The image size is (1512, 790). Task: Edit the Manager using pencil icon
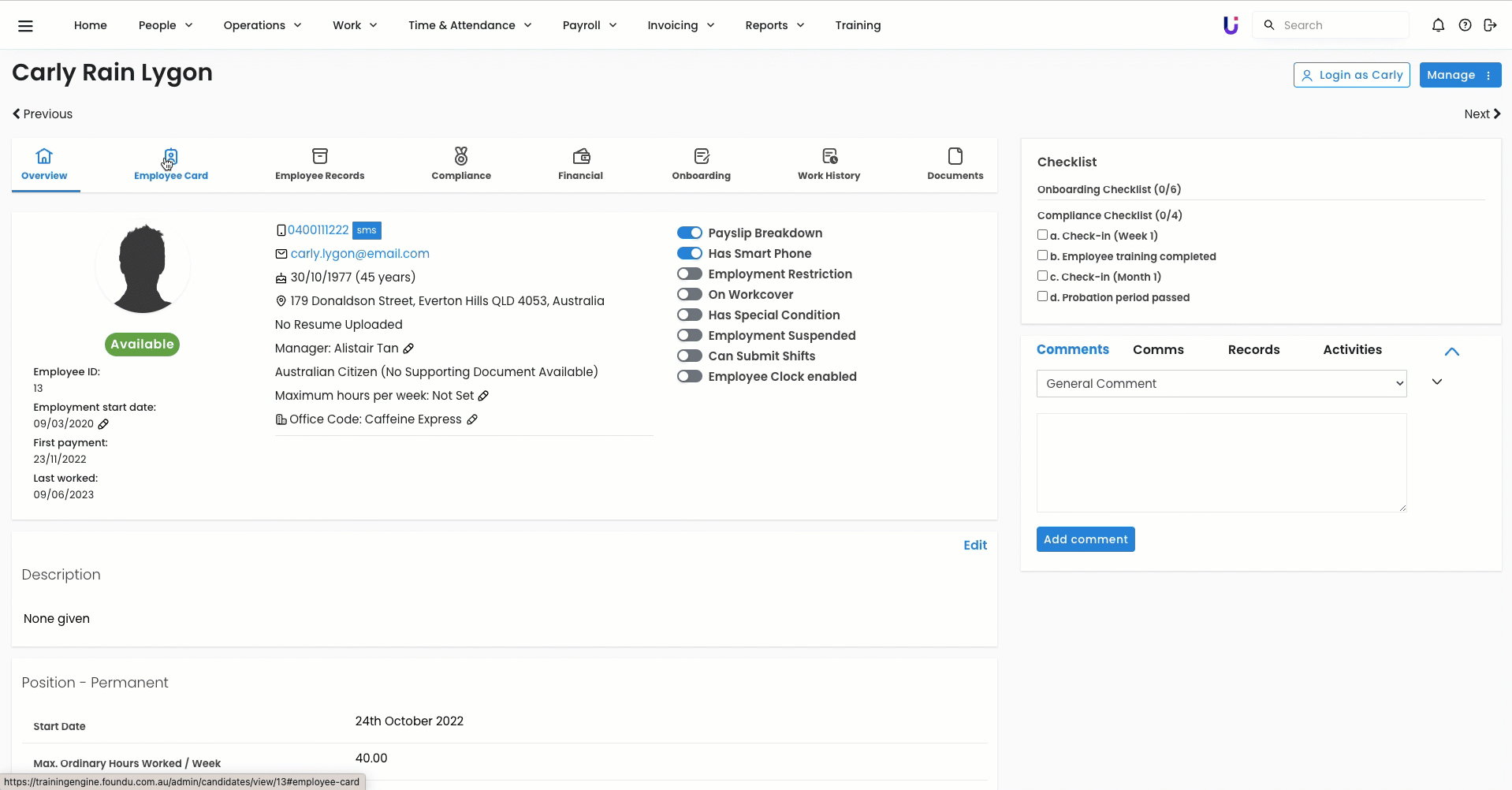pos(408,348)
